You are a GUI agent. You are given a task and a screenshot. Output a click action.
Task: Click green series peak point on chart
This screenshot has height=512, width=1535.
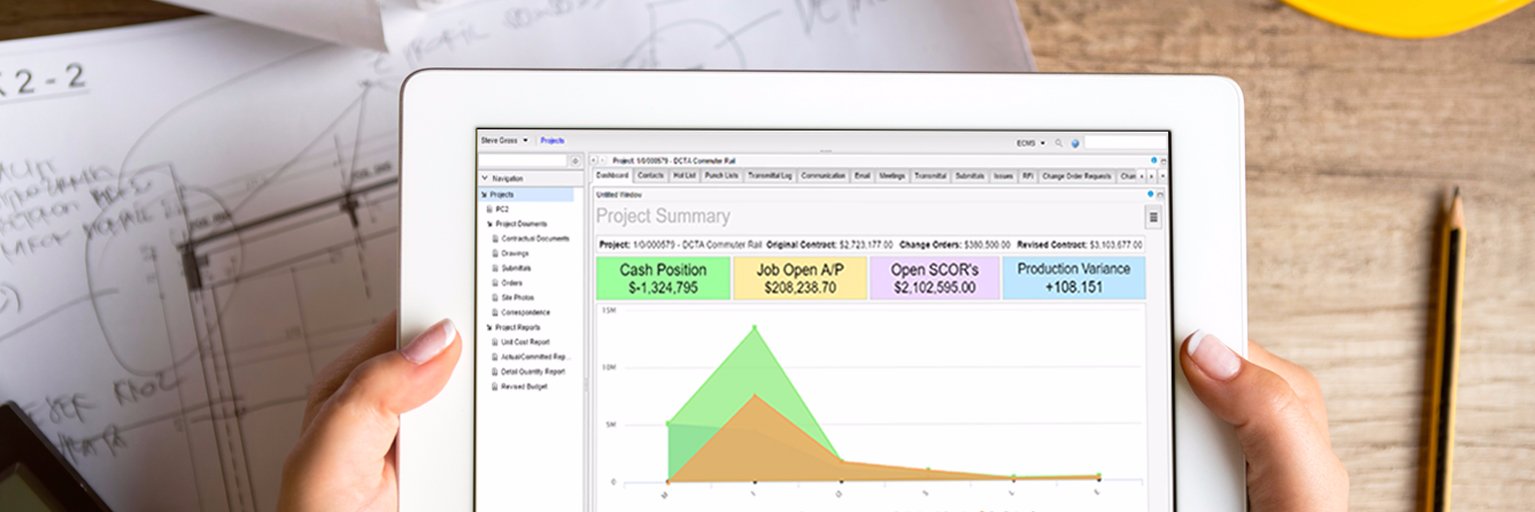pos(754,327)
